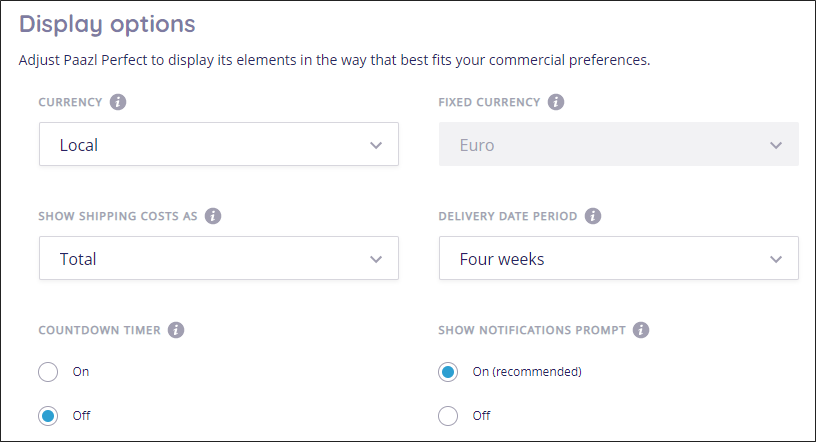Open the Currency dropdown showing Local

219,144
